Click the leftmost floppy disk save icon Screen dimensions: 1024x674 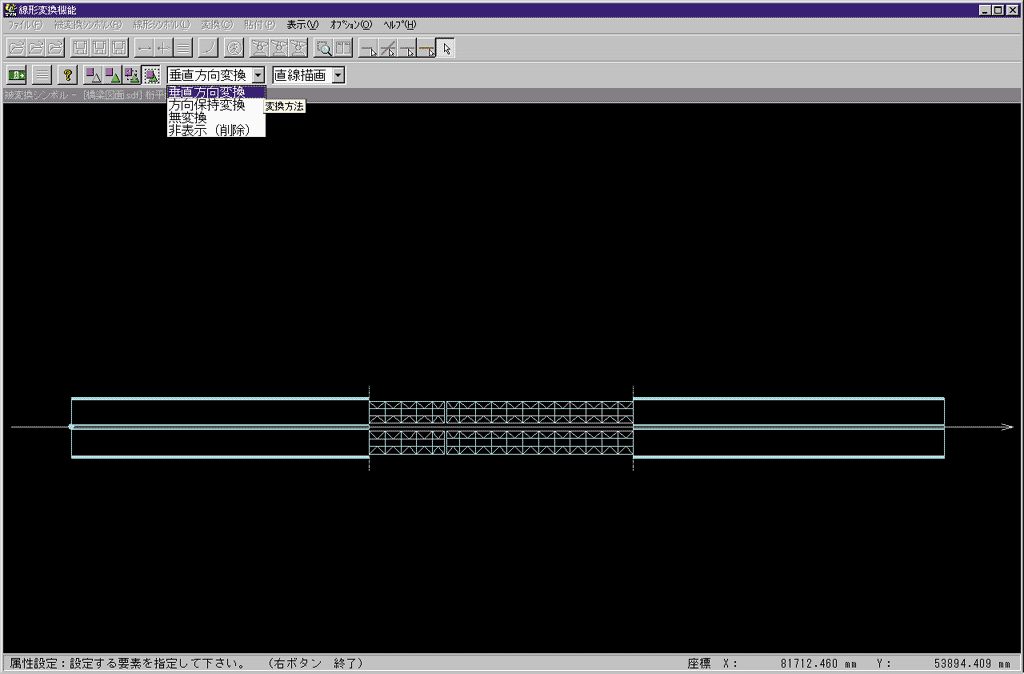pos(80,48)
